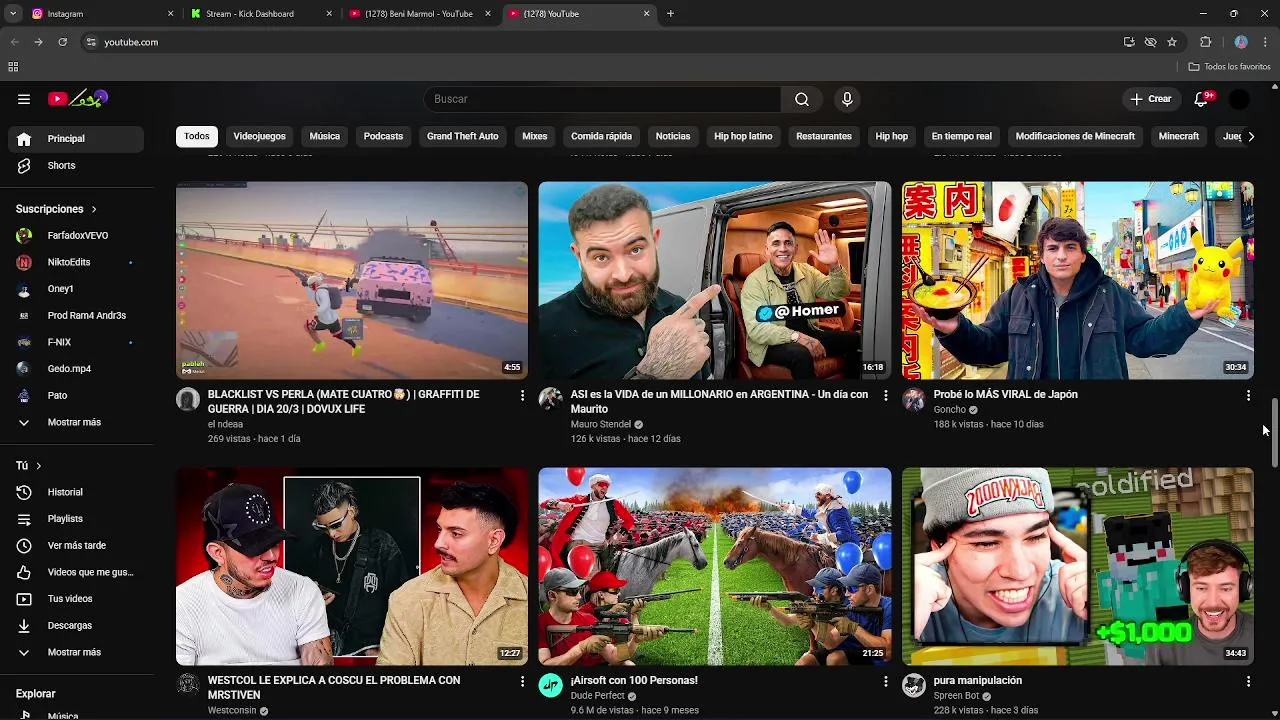The image size is (1280, 720).
Task: Open Ver más tarde list
Action: (x=75, y=545)
